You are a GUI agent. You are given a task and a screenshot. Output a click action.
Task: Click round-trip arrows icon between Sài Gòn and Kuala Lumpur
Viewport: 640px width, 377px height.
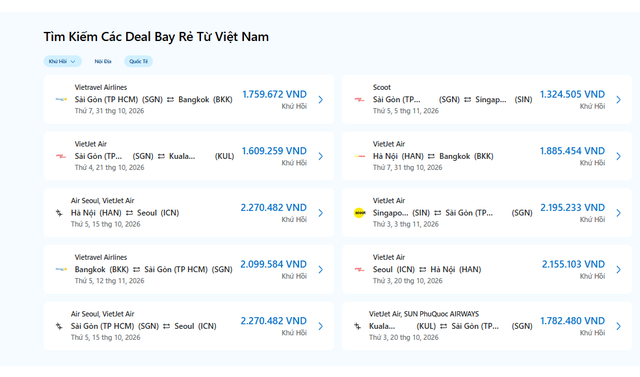pyautogui.click(x=161, y=156)
